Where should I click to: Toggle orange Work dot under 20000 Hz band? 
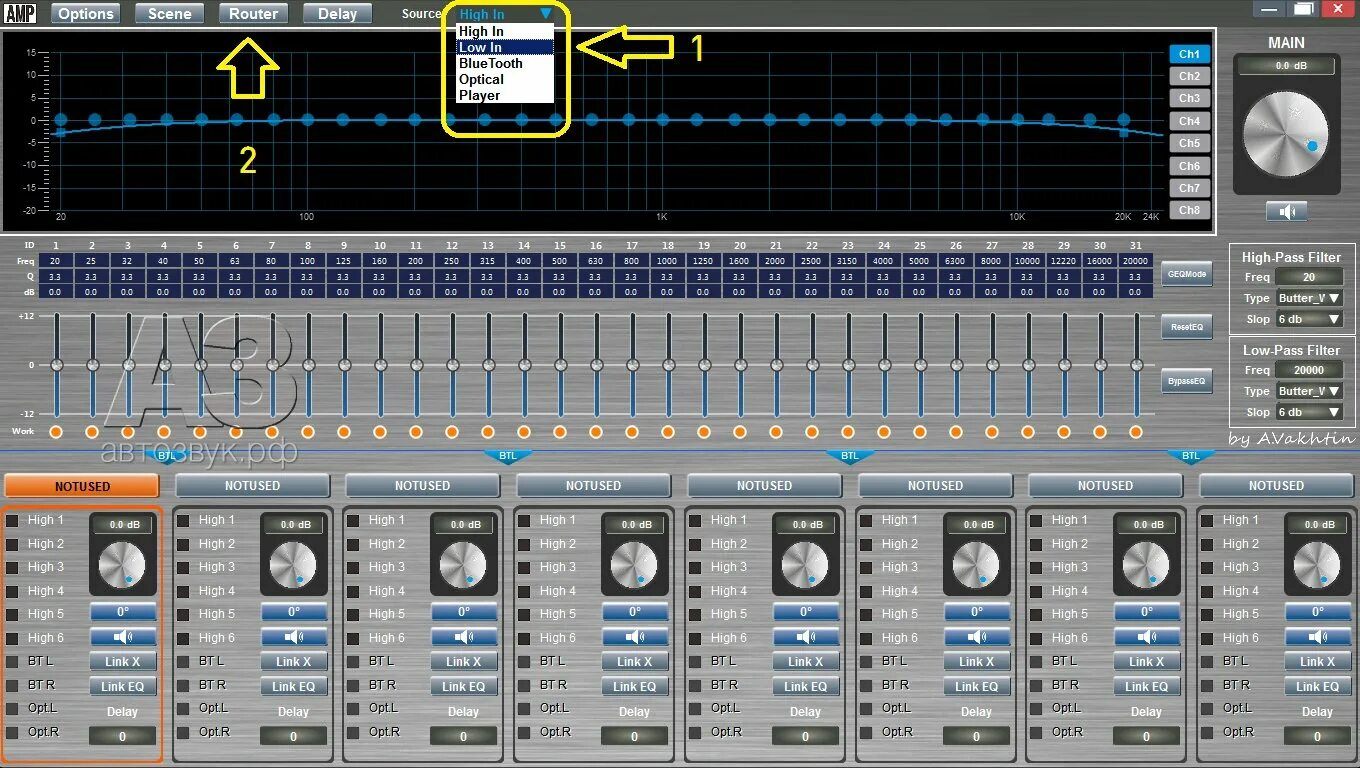click(1136, 432)
